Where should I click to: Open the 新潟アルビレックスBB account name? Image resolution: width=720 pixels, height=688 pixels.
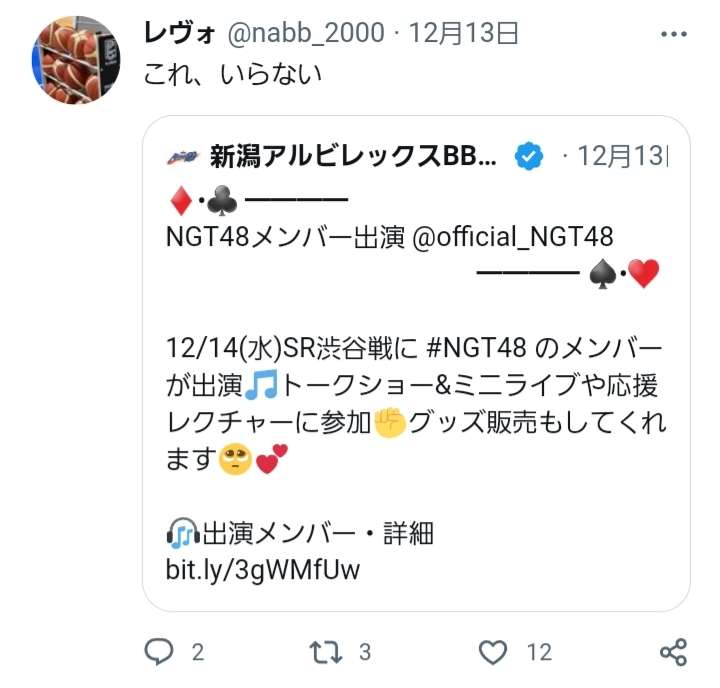click(x=353, y=156)
